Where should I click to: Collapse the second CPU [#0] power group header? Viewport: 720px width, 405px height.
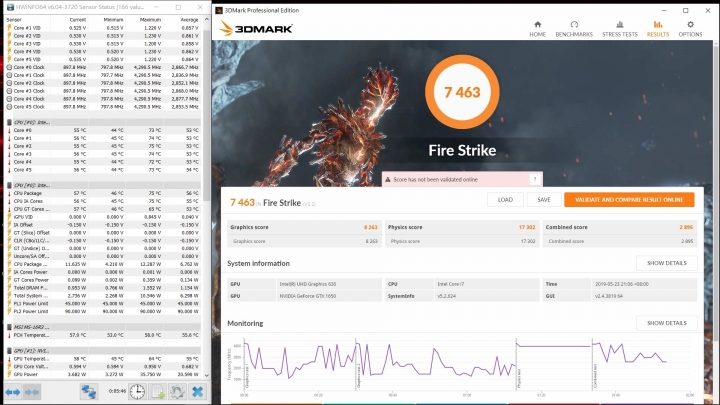click(x=103, y=185)
